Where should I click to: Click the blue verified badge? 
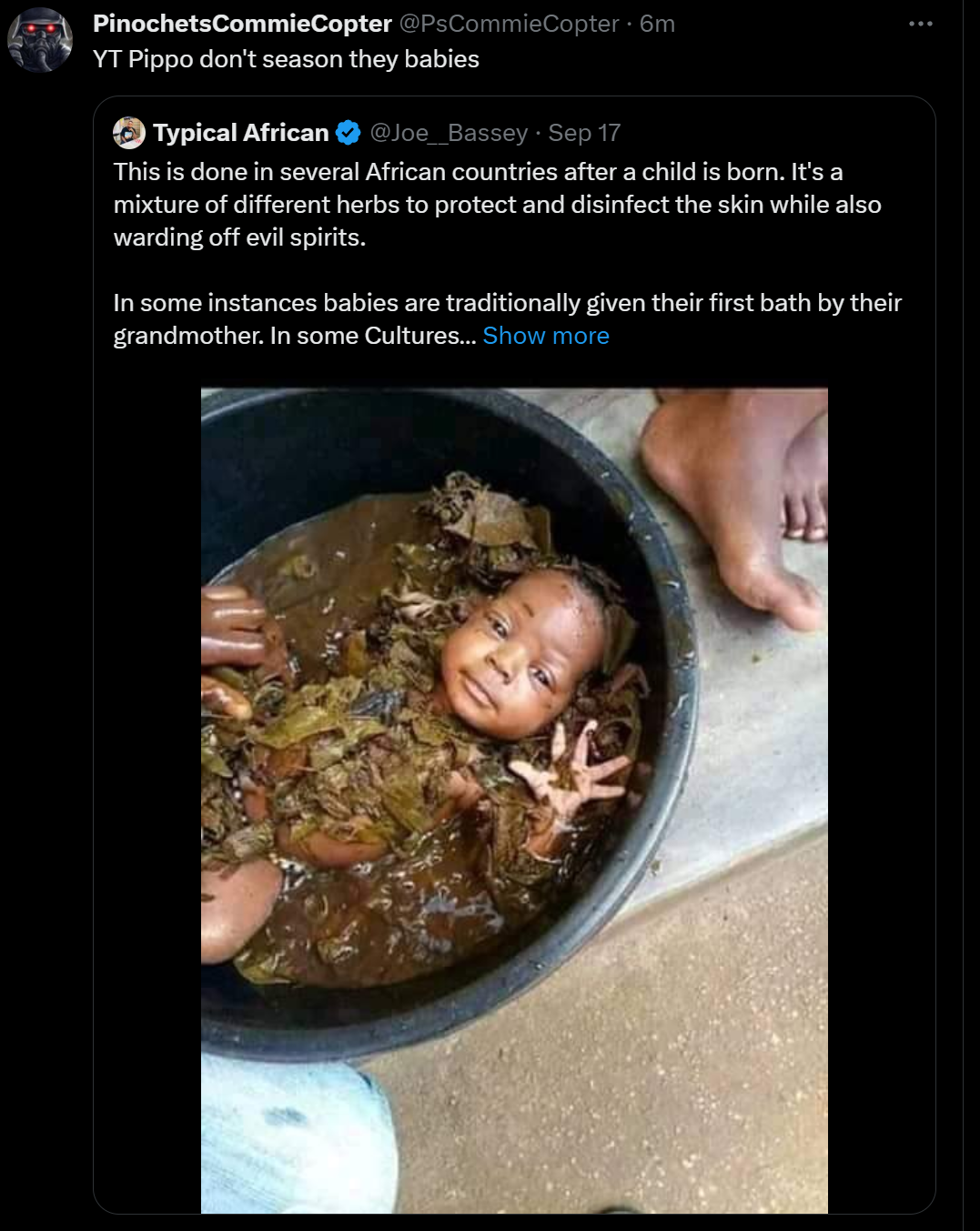pos(348,133)
